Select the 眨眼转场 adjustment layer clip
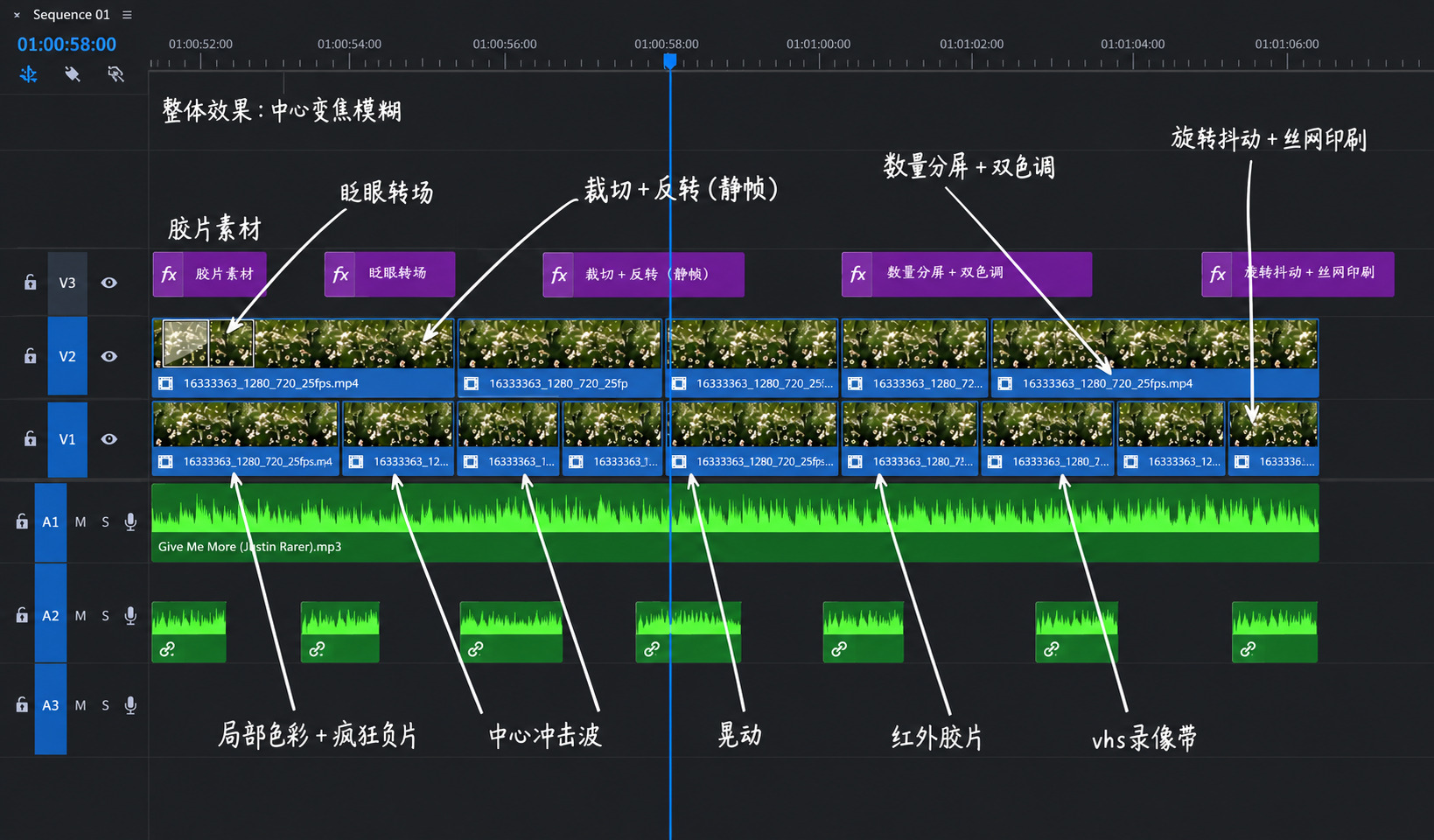Screen dimensions: 1434x840 tap(389, 274)
